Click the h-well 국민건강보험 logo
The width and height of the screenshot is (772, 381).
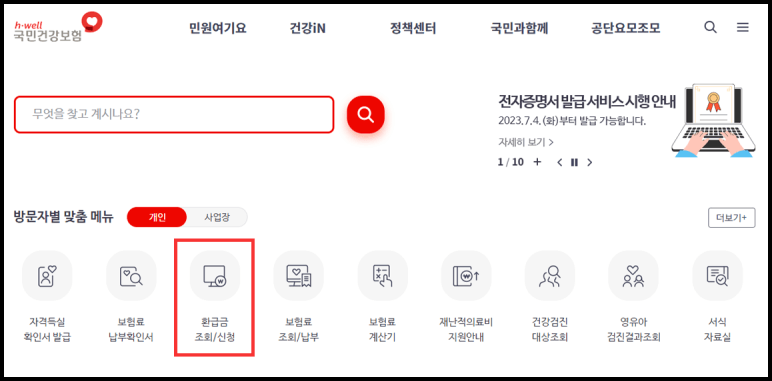tap(58, 27)
